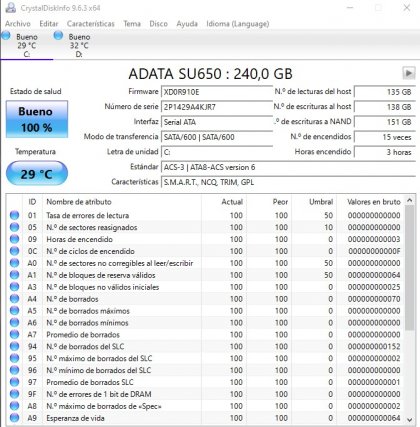Click the Umbral column header

pyautogui.click(x=314, y=202)
